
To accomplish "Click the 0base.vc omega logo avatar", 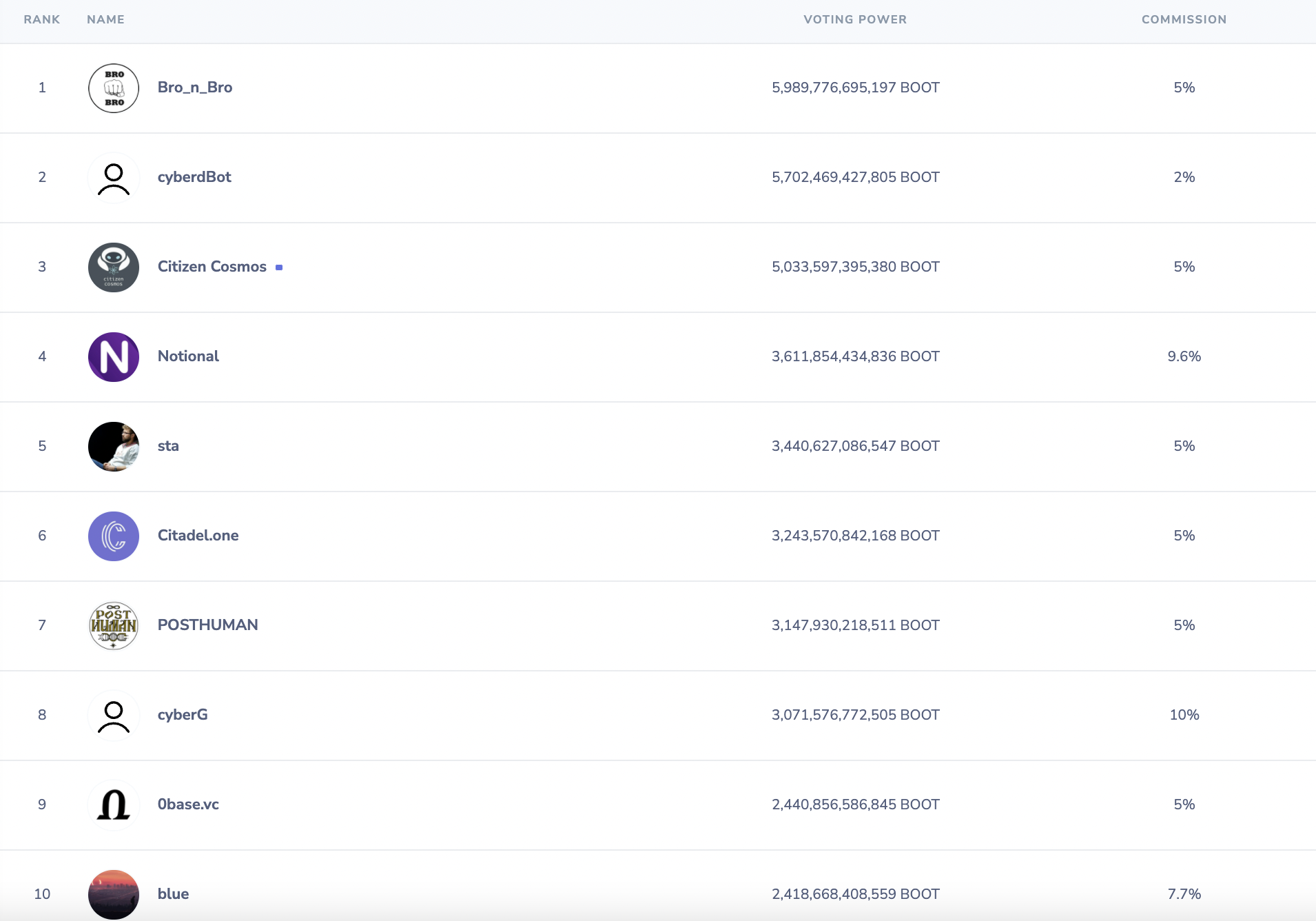I will tap(114, 805).
